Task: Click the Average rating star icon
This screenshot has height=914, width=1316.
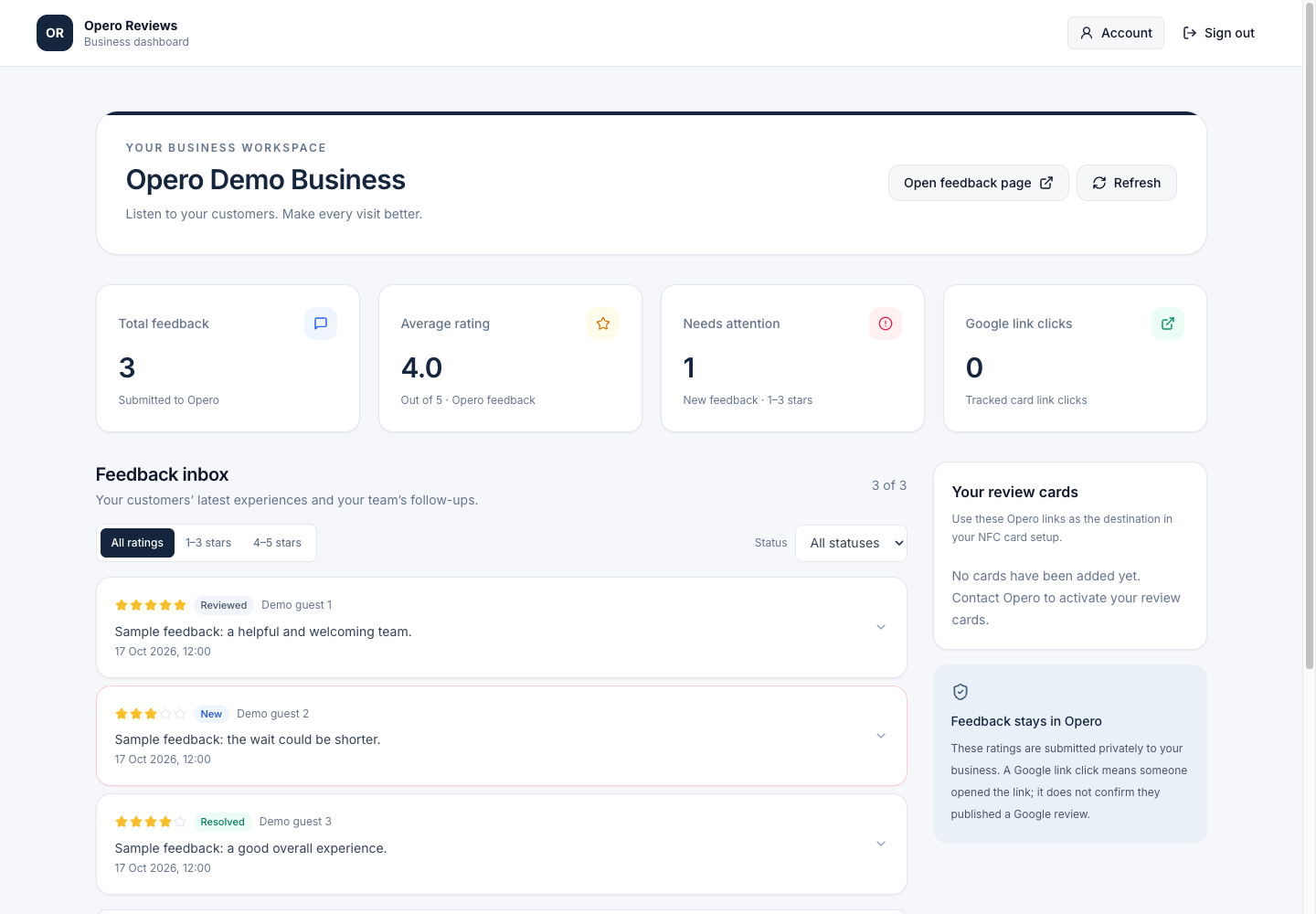Action: pyautogui.click(x=603, y=324)
